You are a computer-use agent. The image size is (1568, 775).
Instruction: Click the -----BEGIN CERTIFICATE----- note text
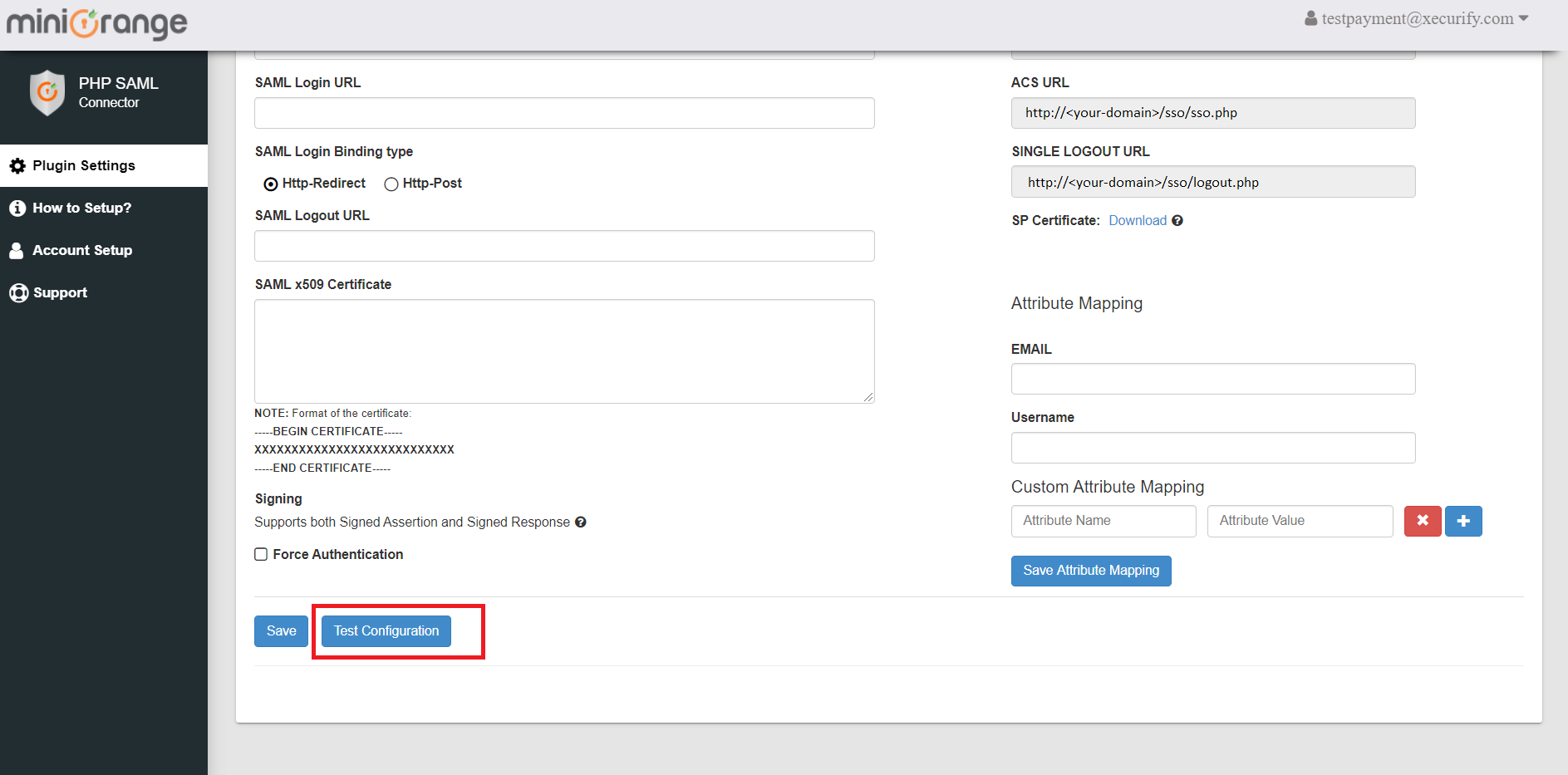(x=328, y=432)
